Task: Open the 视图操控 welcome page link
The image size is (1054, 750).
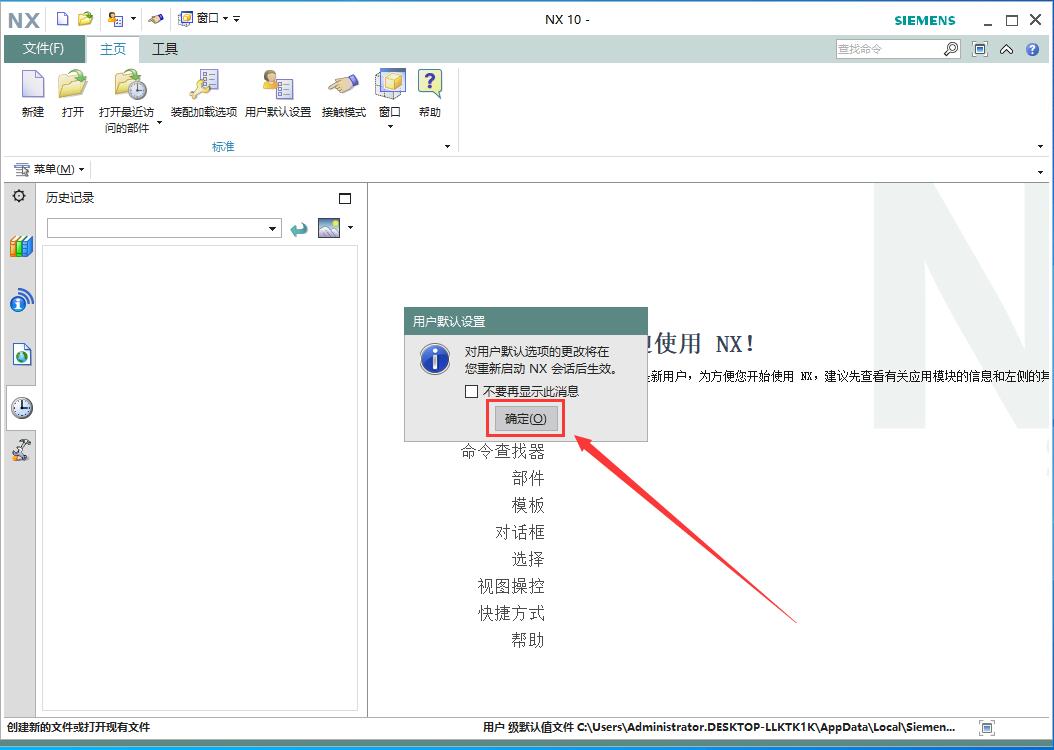Action: tap(511, 586)
